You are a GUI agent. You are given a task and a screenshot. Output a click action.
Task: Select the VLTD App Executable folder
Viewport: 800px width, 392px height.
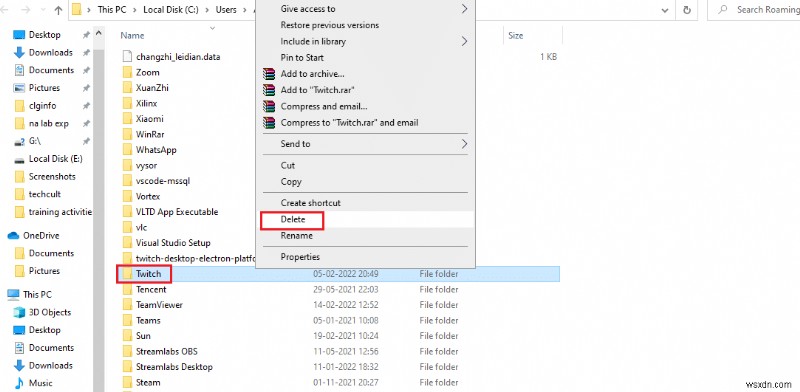tap(177, 212)
